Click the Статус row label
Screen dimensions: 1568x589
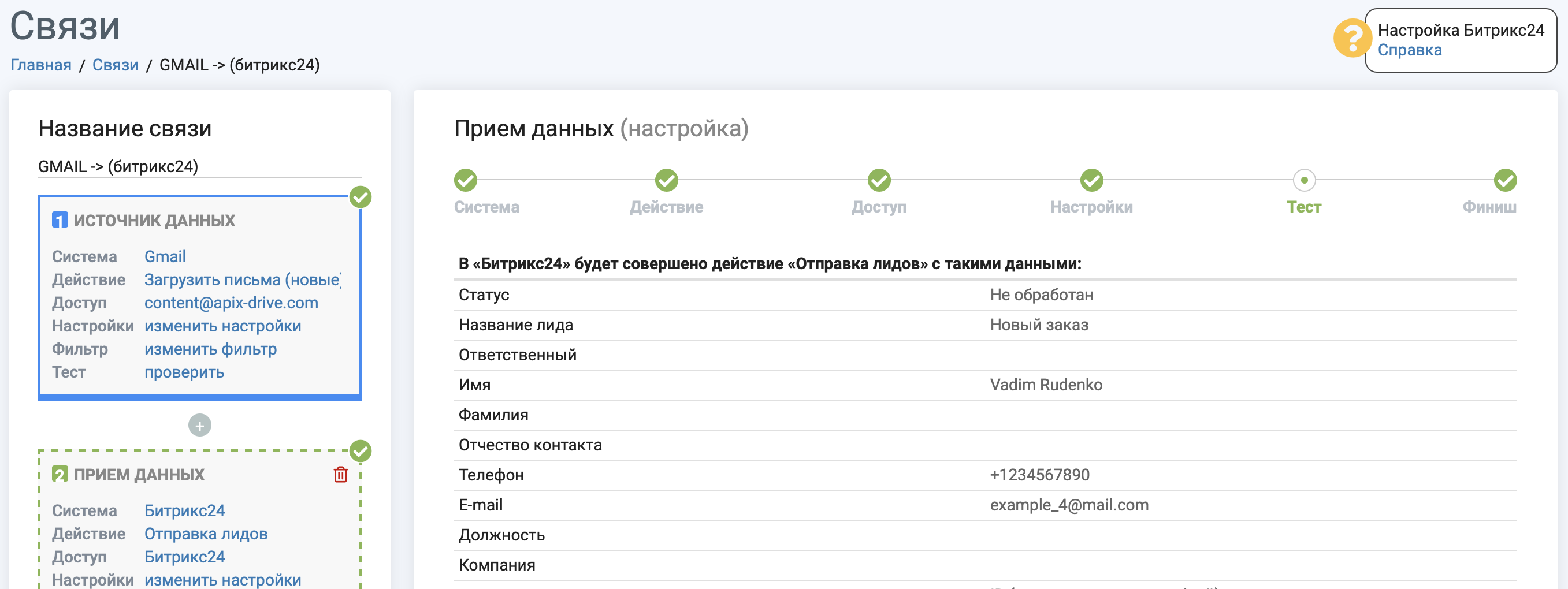[484, 295]
